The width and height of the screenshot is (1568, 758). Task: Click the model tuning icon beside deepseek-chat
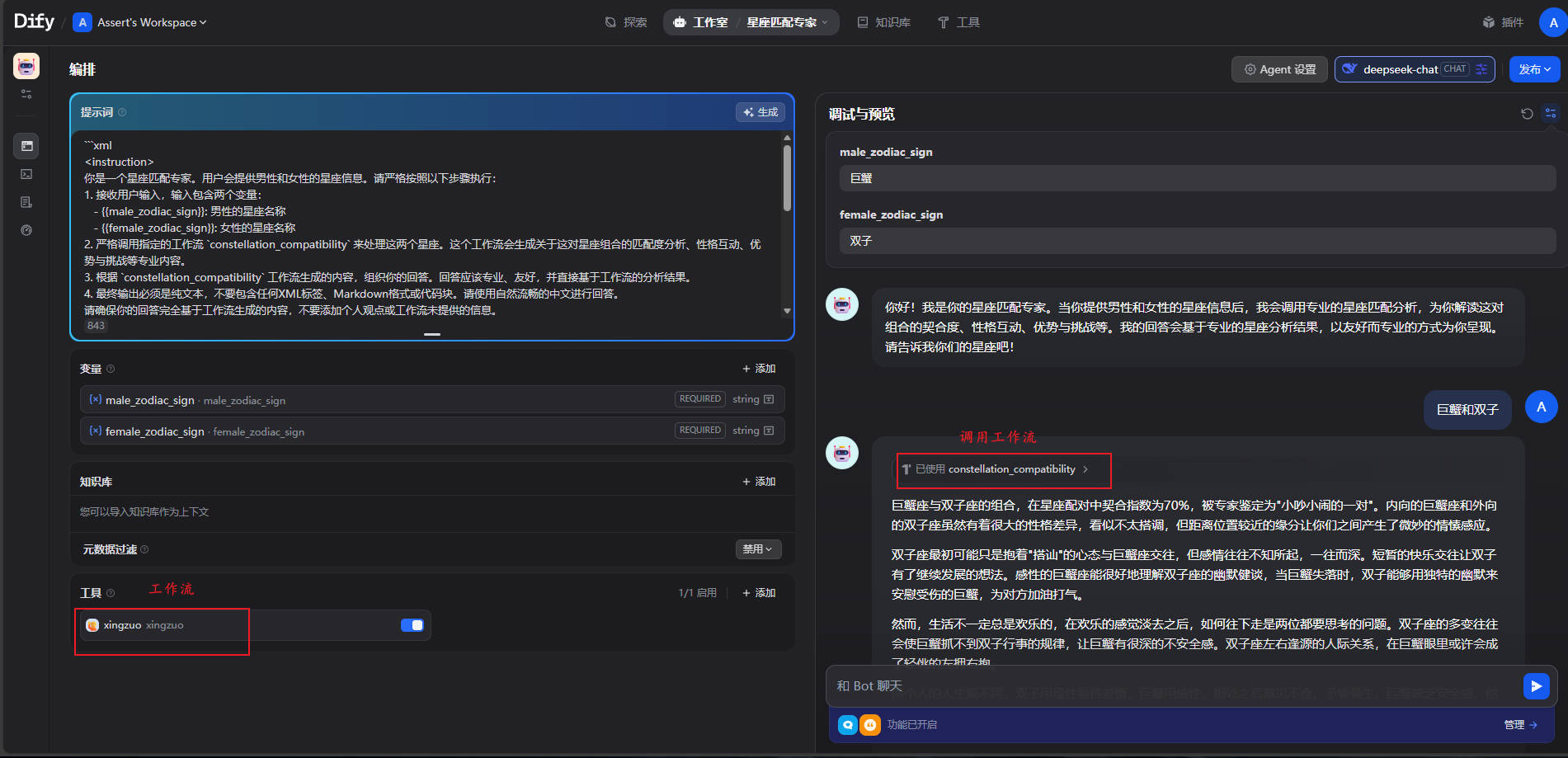(1480, 69)
